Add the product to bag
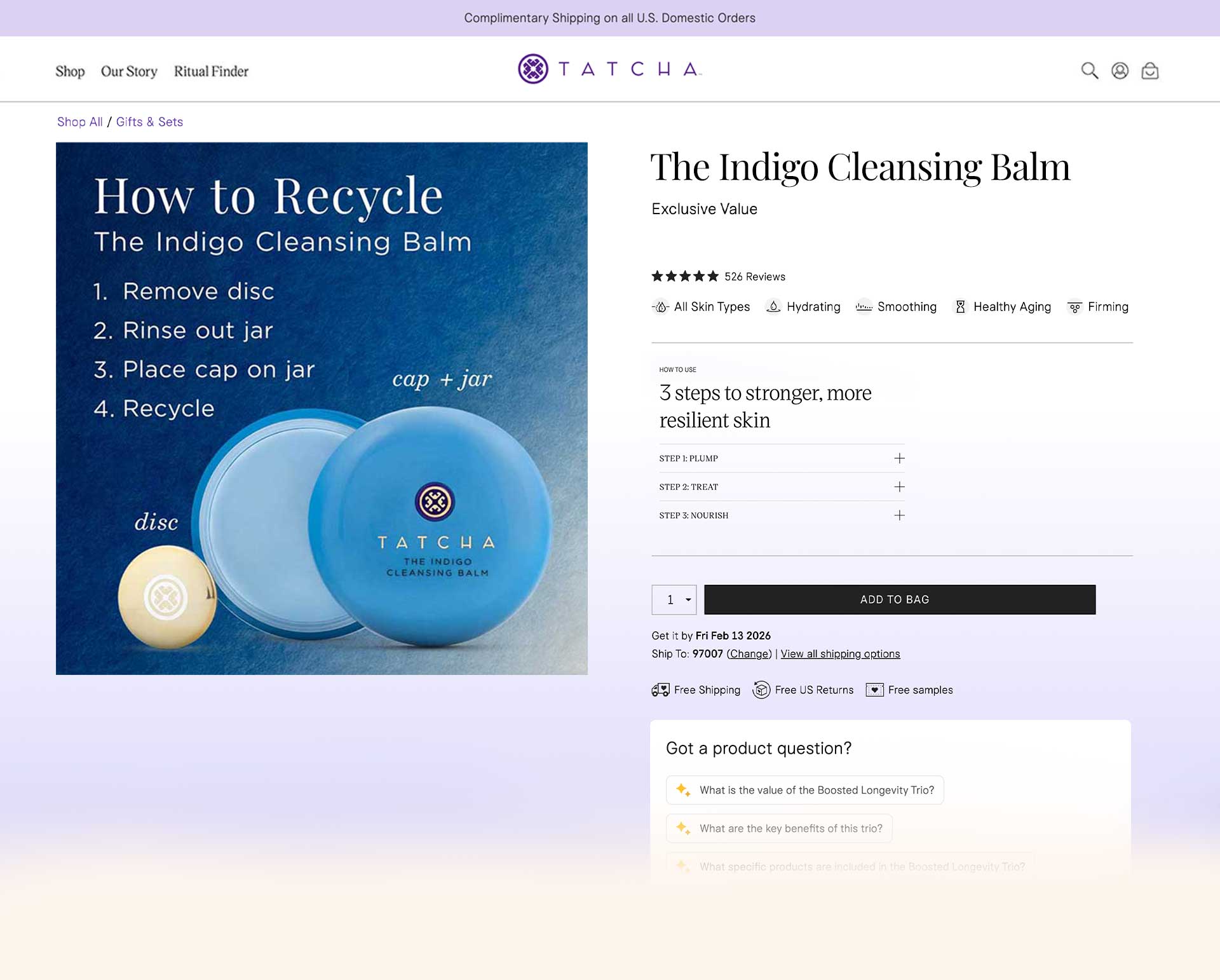Screen dimensions: 1220x980 (x=900, y=599)
